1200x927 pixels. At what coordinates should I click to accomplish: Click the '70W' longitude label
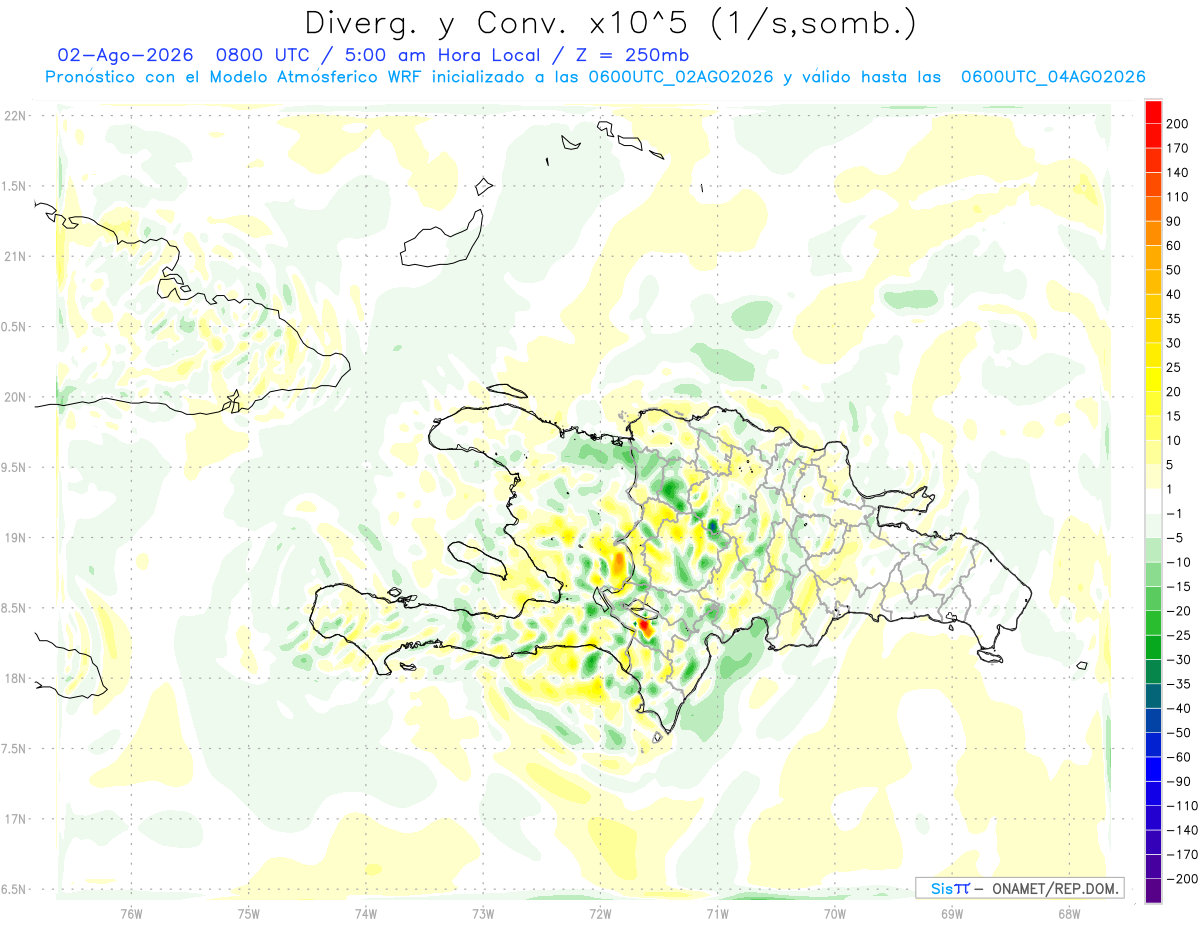(835, 912)
